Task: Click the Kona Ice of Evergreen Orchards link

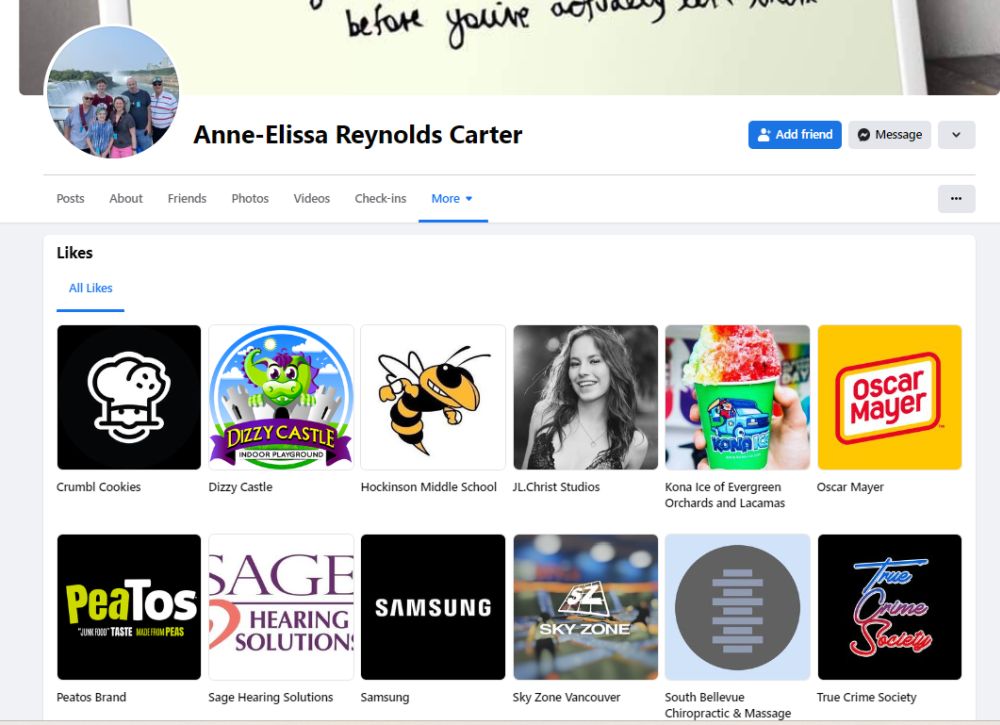Action: [725, 495]
